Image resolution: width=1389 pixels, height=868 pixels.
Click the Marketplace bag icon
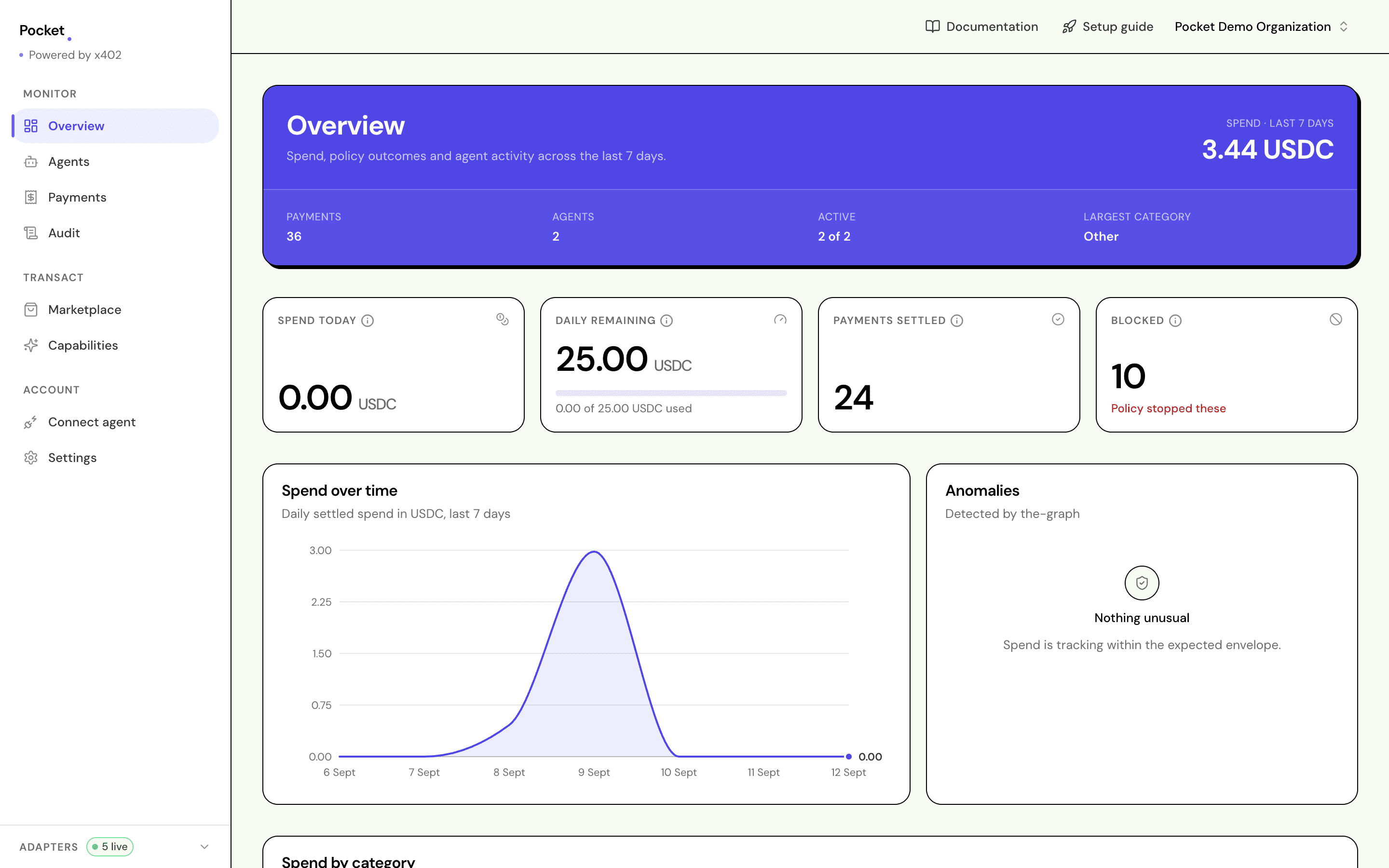tap(31, 310)
